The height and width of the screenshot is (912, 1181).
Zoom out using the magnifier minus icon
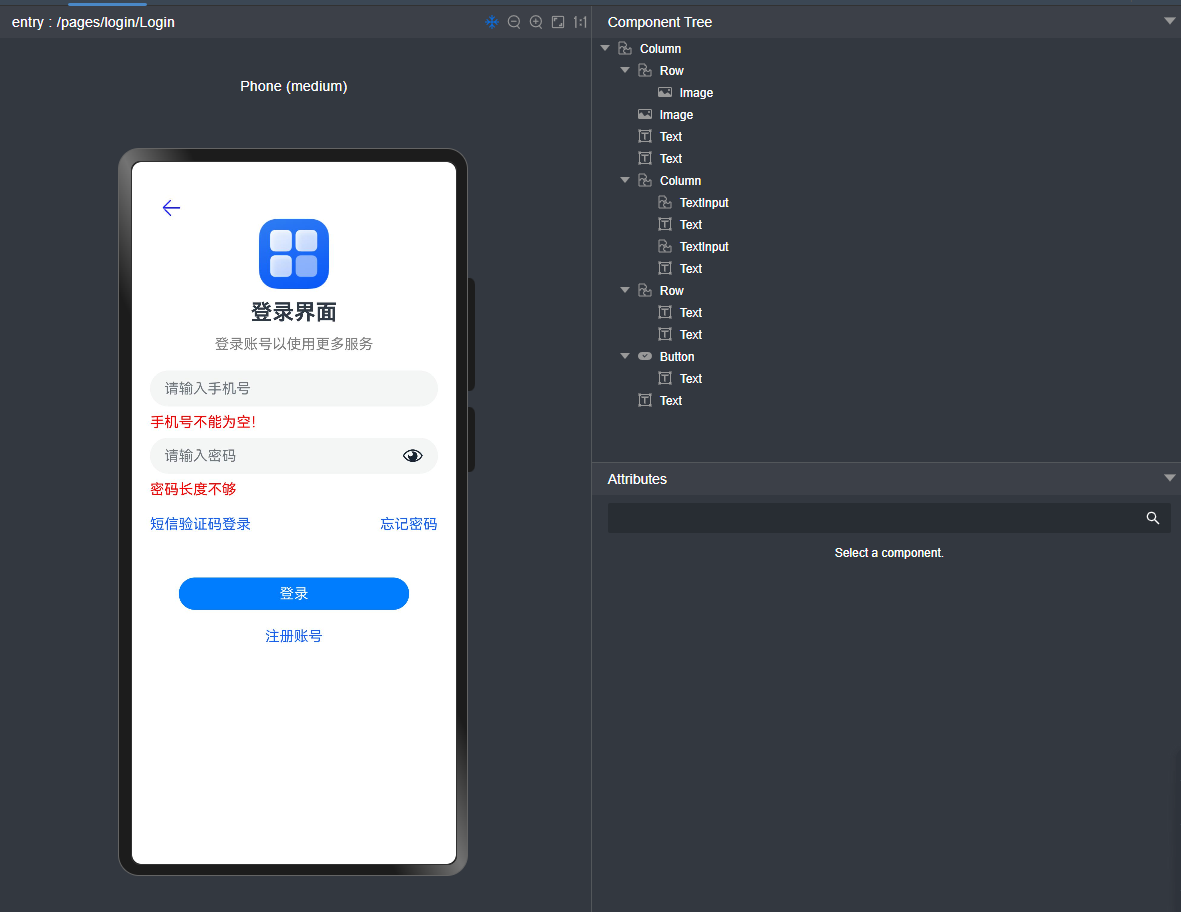point(514,21)
